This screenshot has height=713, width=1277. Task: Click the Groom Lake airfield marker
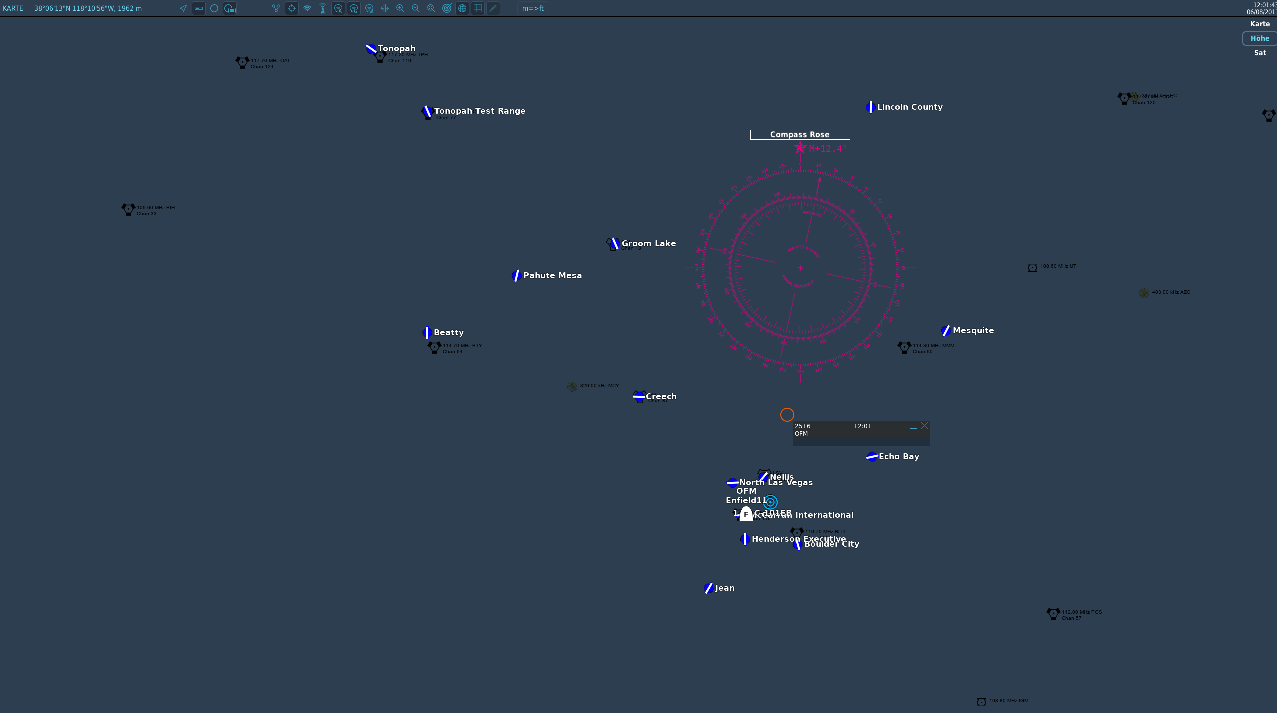click(615, 244)
